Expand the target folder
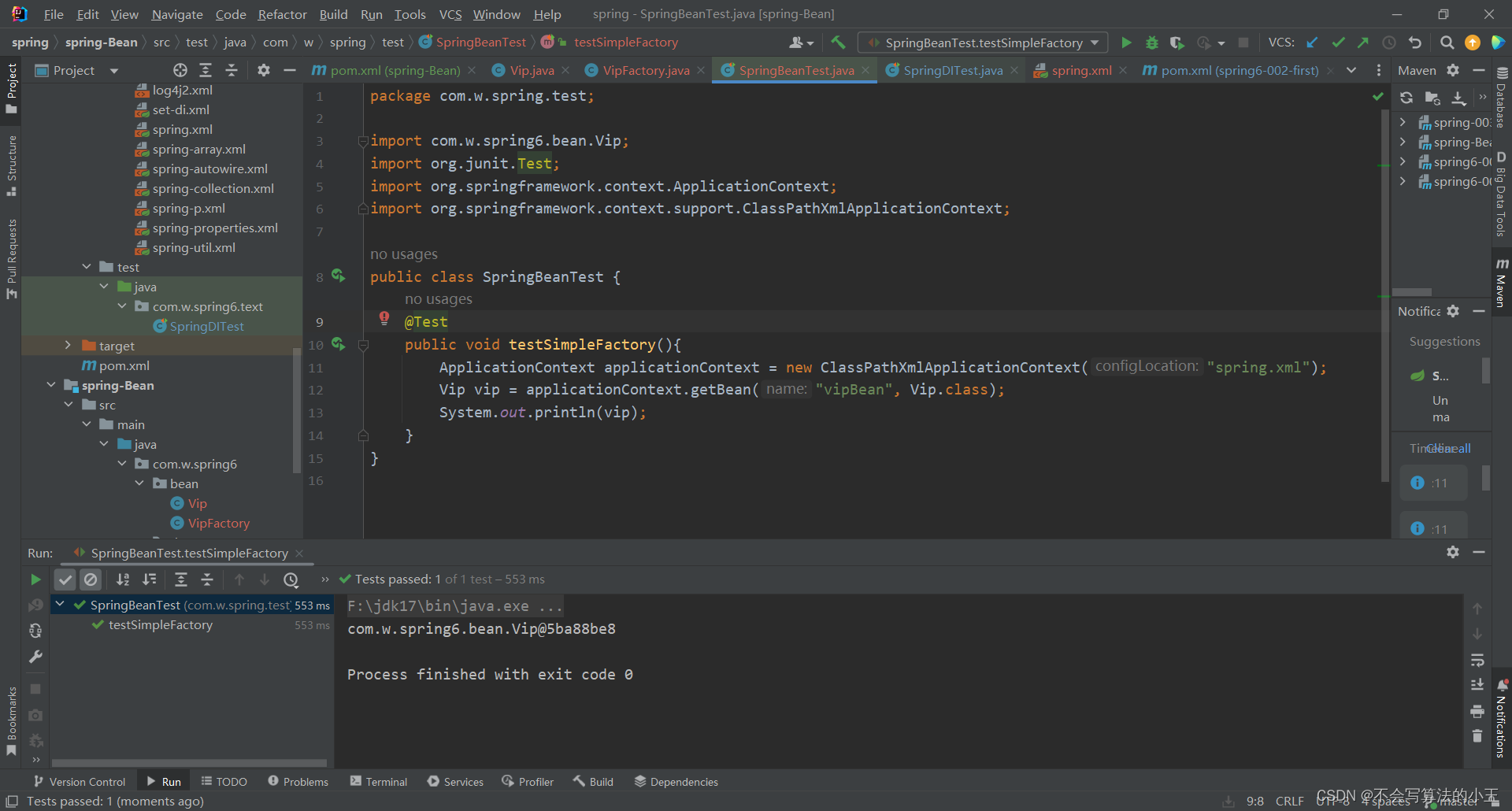Image resolution: width=1512 pixels, height=811 pixels. pyautogui.click(x=68, y=346)
